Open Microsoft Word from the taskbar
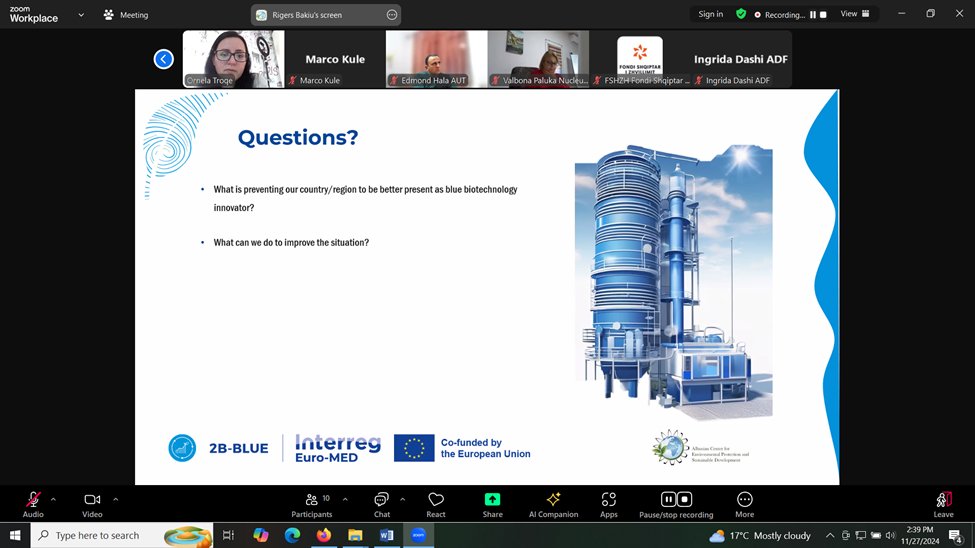 pos(386,535)
